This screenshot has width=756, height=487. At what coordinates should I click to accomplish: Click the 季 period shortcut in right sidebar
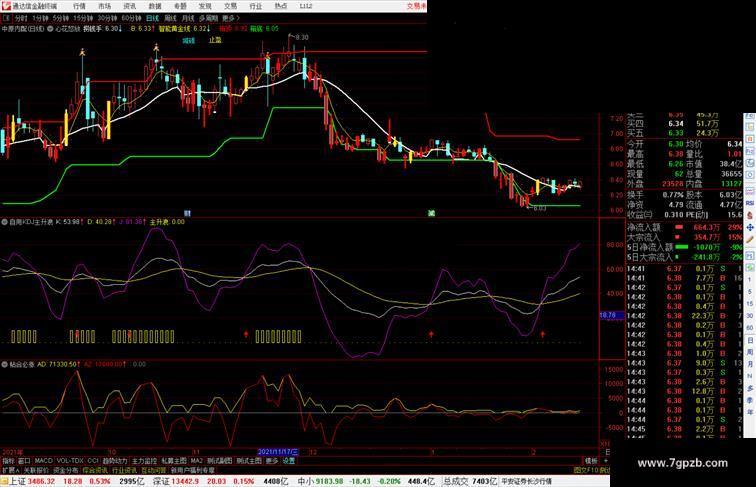pyautogui.click(x=750, y=400)
